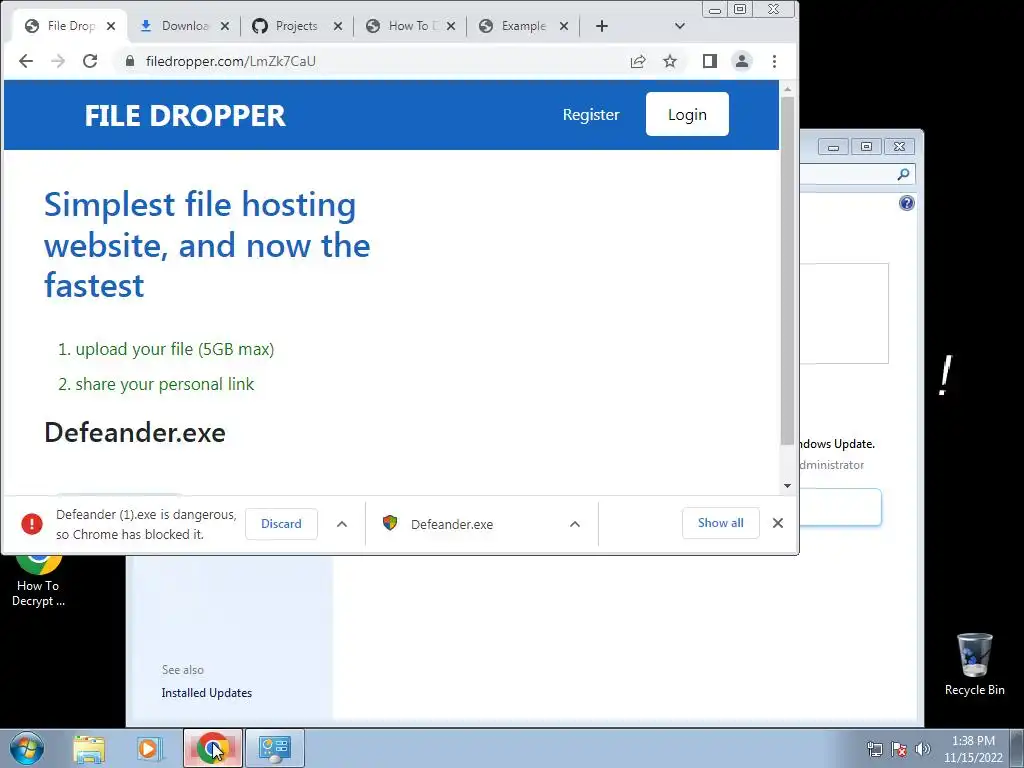This screenshot has width=1024, height=768.
Task: Switch to the Example tab
Action: point(522,26)
